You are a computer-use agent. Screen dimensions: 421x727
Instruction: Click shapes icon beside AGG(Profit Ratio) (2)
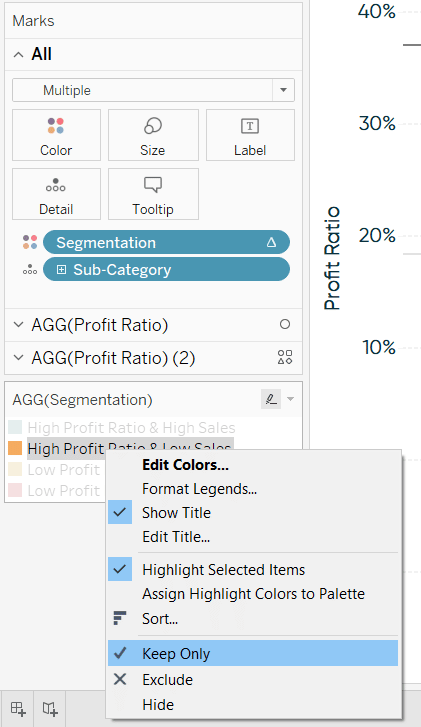click(x=285, y=357)
